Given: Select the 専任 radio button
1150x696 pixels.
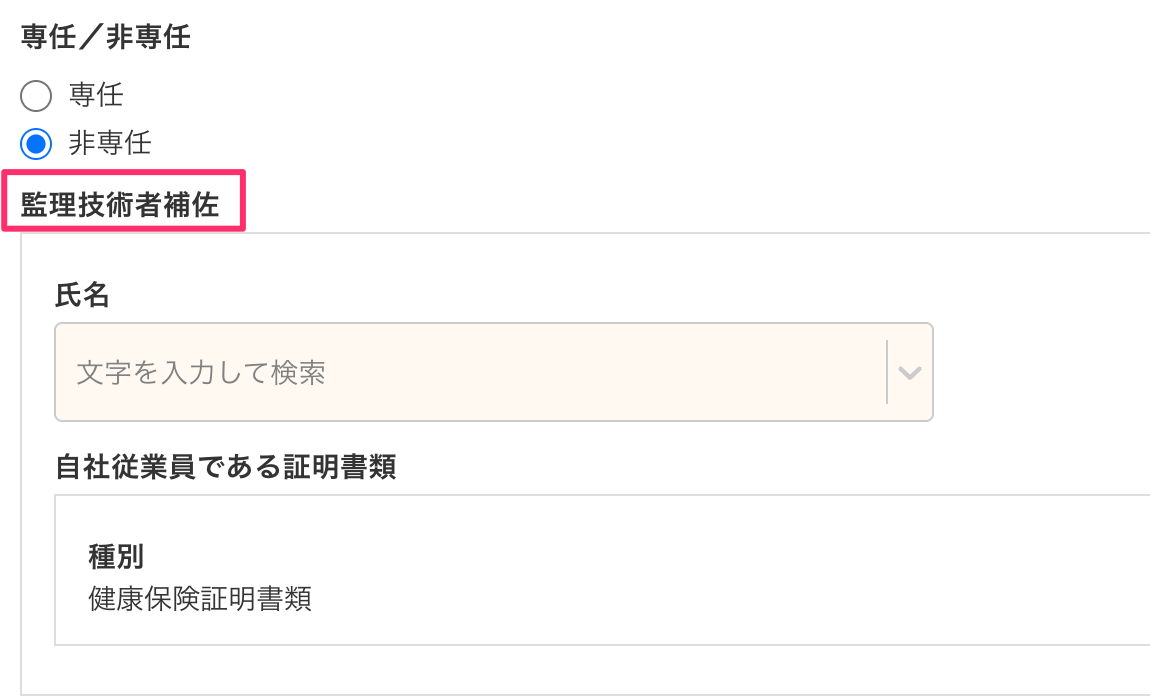Looking at the screenshot, I should 36,96.
